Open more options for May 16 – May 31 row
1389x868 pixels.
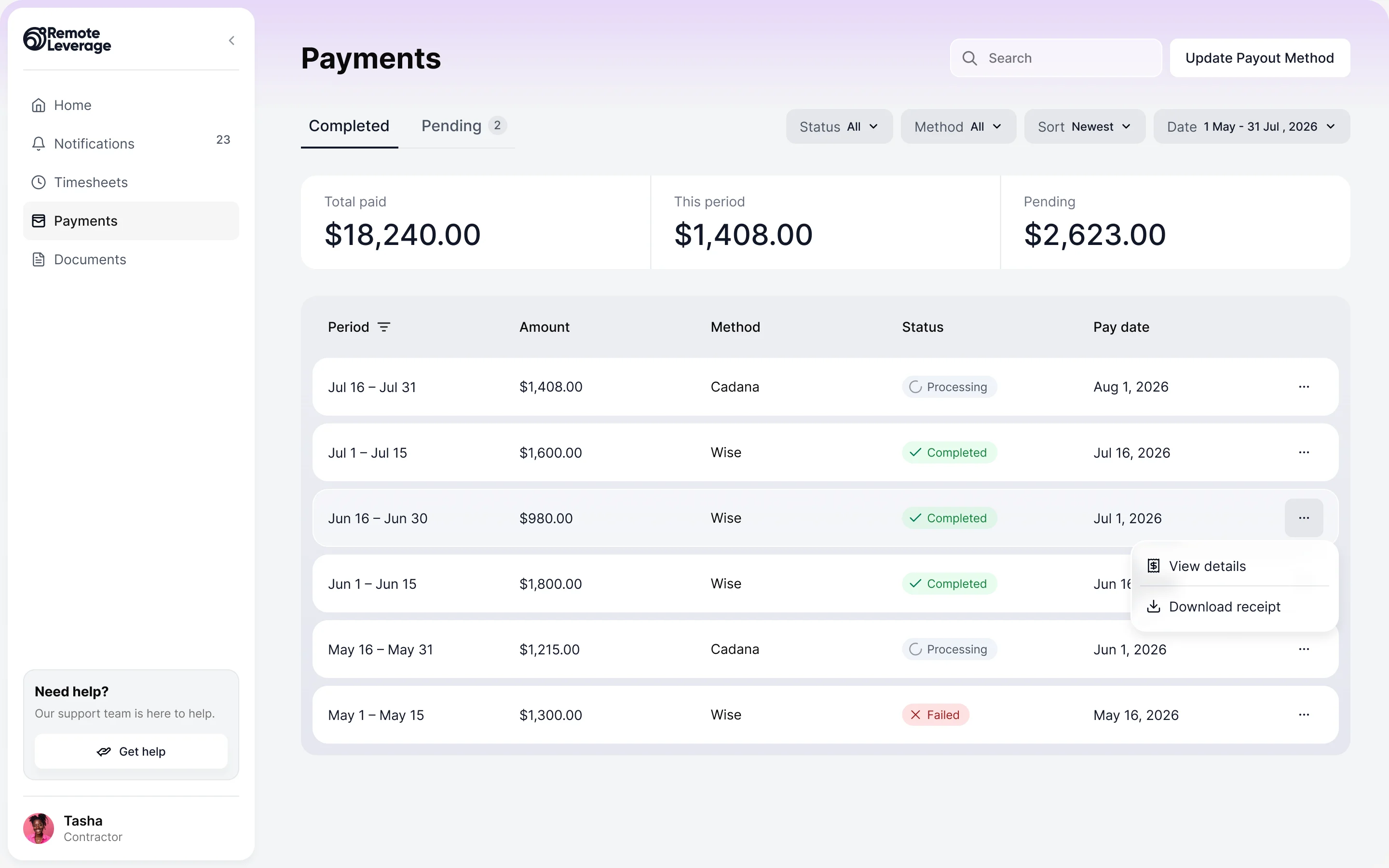coord(1304,649)
